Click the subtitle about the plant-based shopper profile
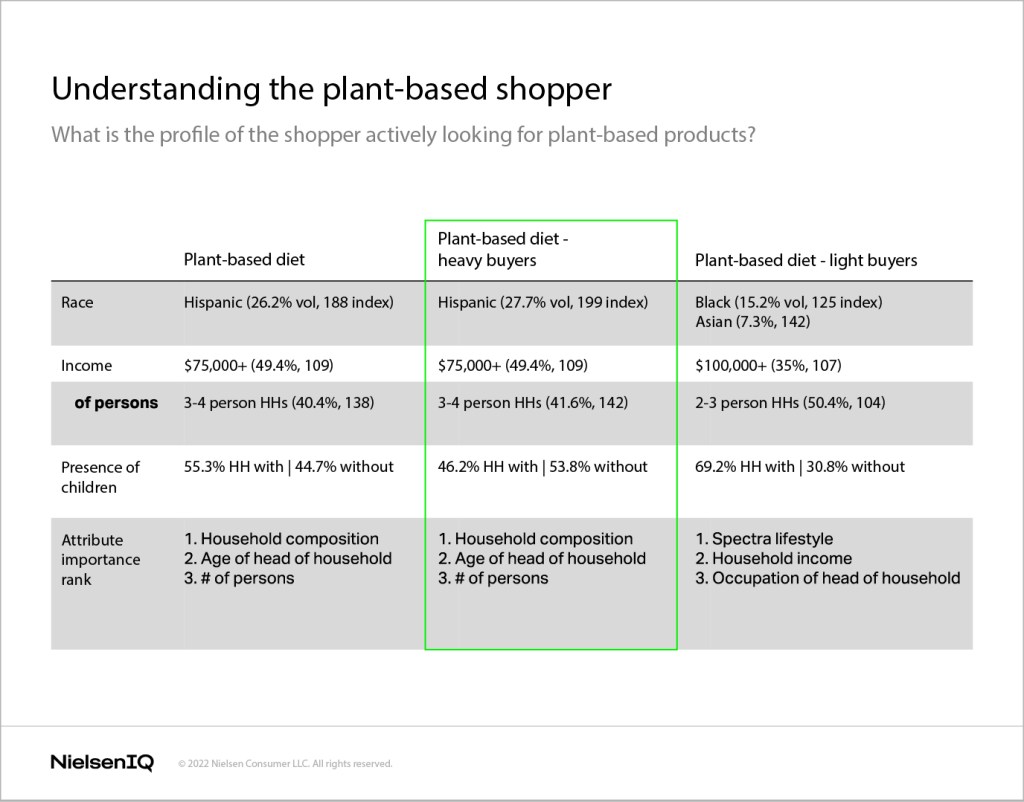Viewport: 1024px width, 802px height. click(404, 135)
